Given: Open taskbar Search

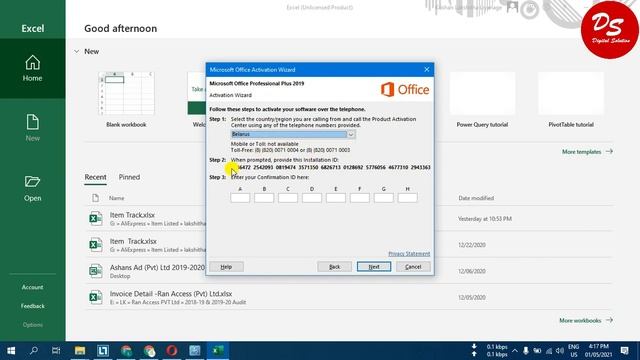Looking at the screenshot, I should pyautogui.click(x=34, y=351).
